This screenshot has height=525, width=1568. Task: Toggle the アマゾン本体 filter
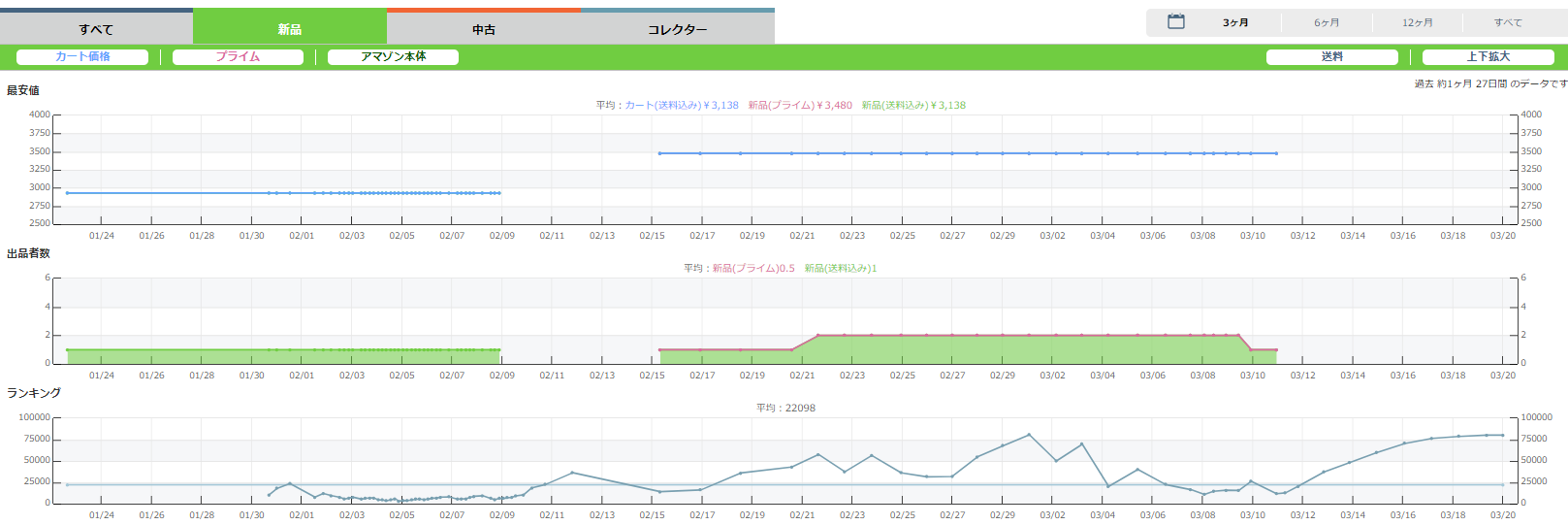(x=393, y=57)
